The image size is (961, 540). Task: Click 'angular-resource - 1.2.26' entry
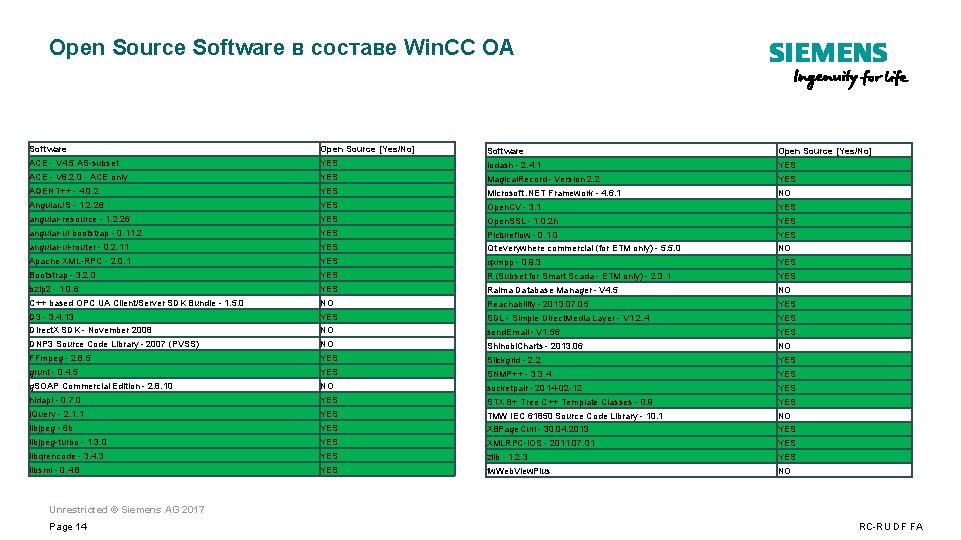[174, 219]
